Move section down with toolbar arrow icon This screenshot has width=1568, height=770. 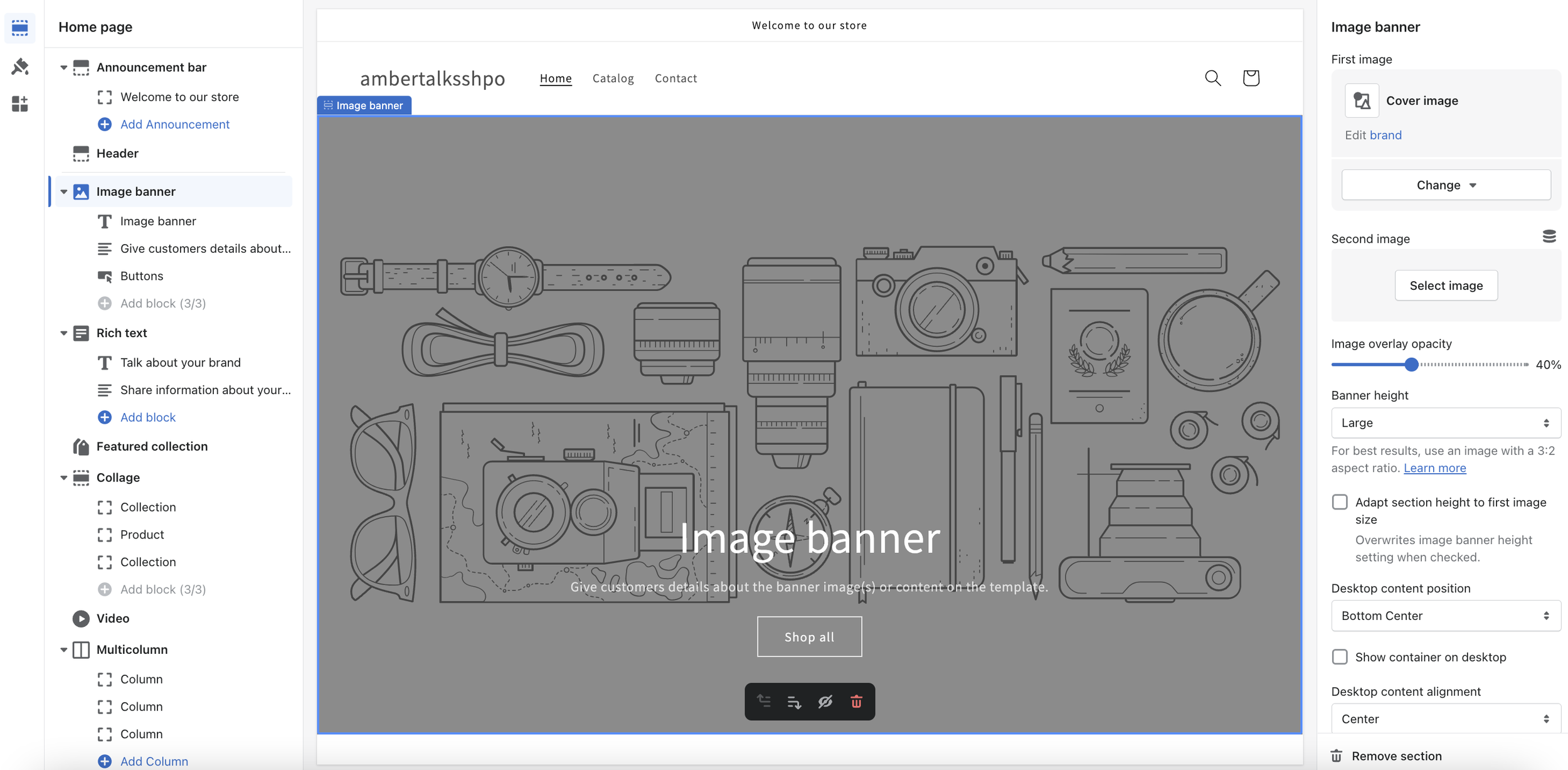coord(794,702)
